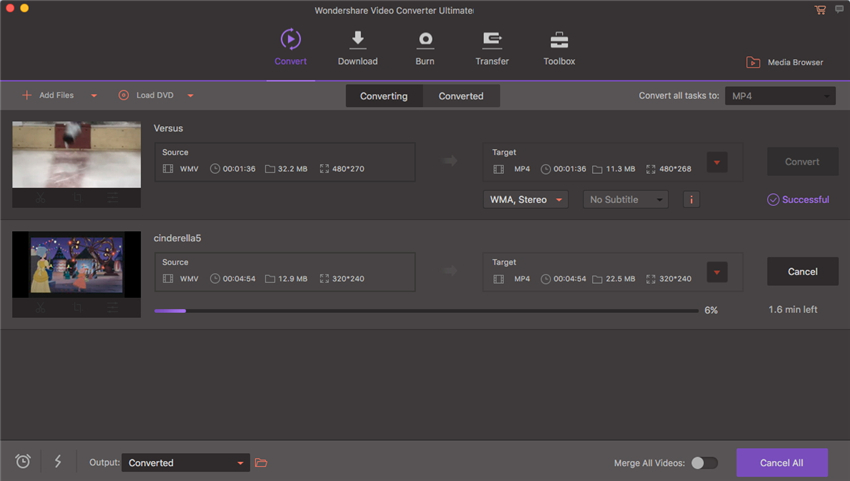Click the cinderella5 conversion progress bar
The height and width of the screenshot is (481, 850).
426,311
